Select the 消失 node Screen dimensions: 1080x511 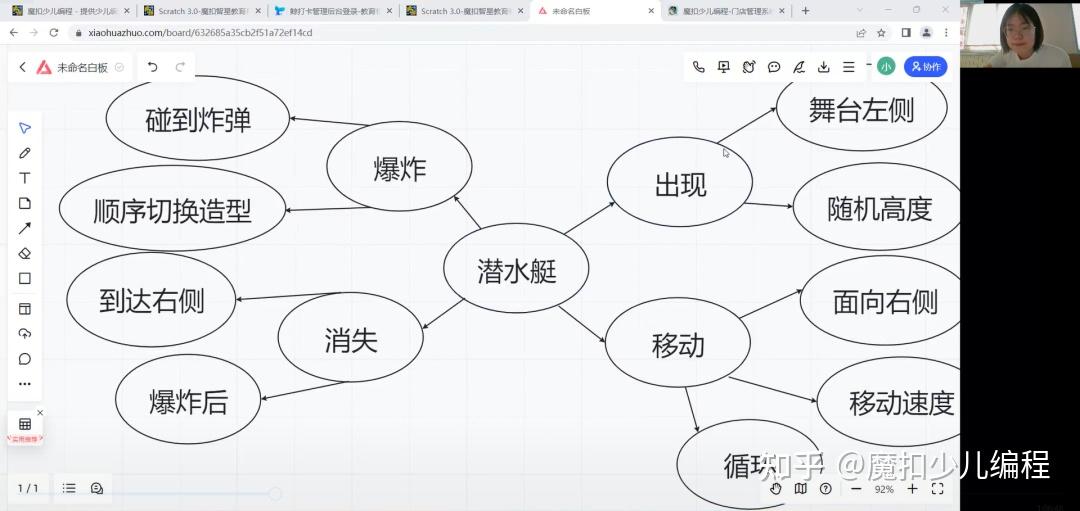(x=351, y=337)
